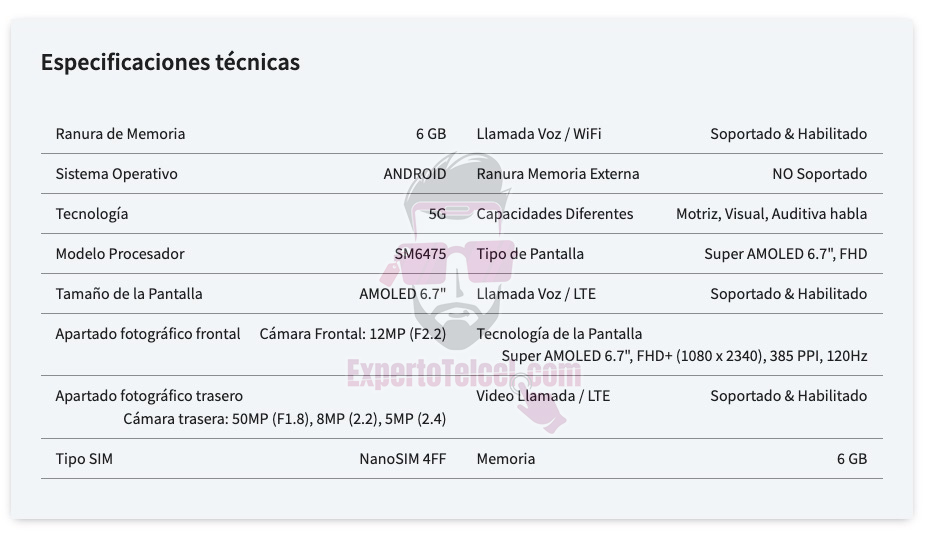This screenshot has height=537, width=928.
Task: Click the Tipo de Pantalla label
Action: 530,253
